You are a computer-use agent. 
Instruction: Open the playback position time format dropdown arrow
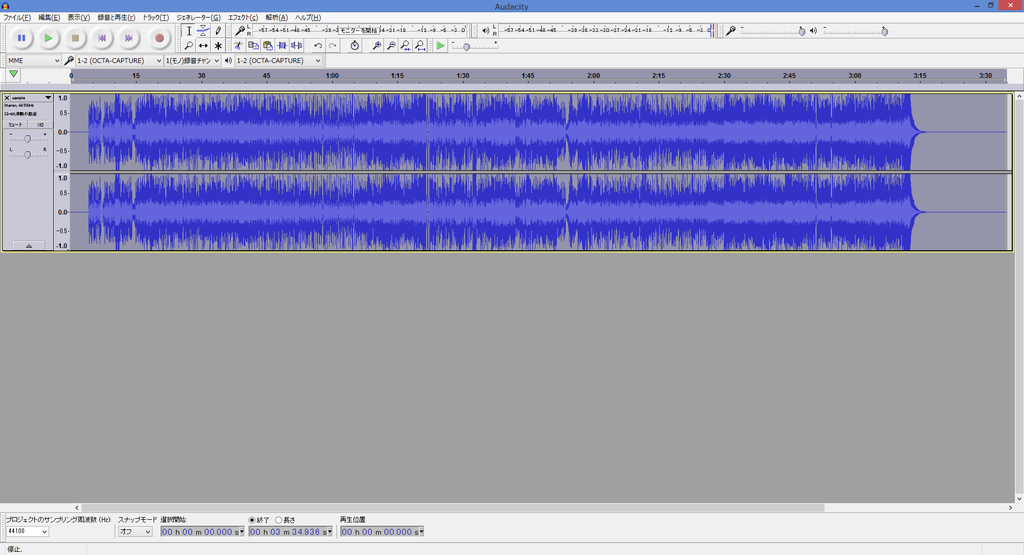421,531
